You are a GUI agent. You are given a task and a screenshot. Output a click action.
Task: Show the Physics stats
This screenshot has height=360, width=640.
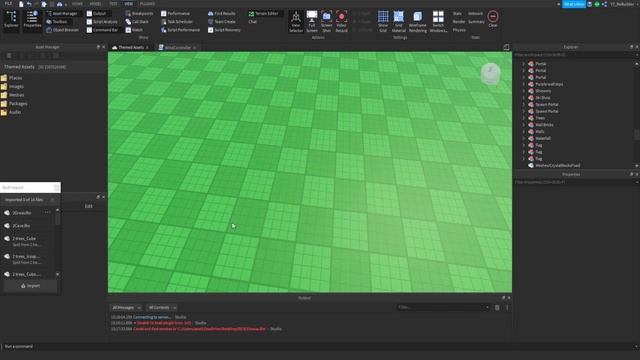[459, 30]
